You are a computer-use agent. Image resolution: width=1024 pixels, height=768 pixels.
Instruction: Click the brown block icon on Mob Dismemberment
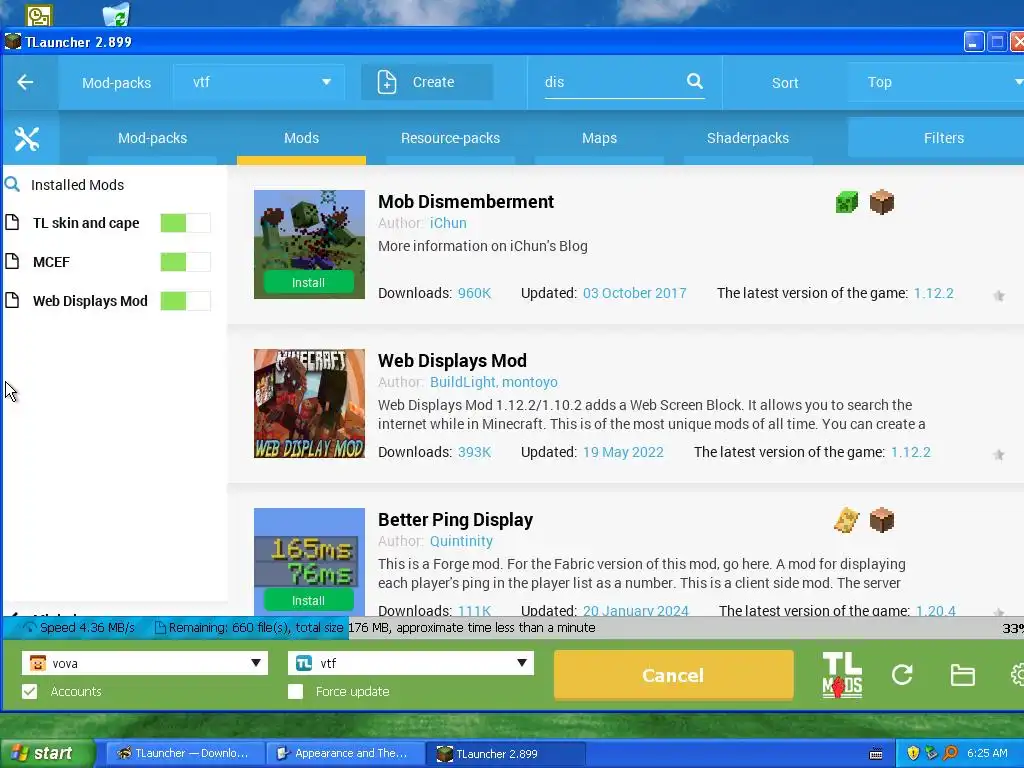[x=882, y=202]
